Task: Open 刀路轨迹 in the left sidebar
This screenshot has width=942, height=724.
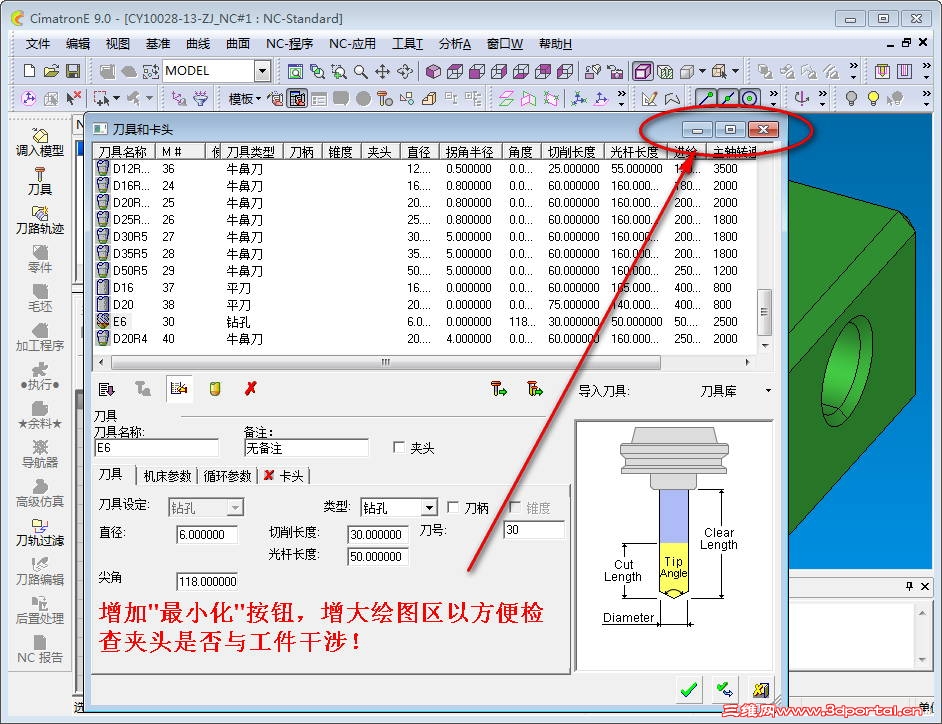Action: pyautogui.click(x=40, y=221)
